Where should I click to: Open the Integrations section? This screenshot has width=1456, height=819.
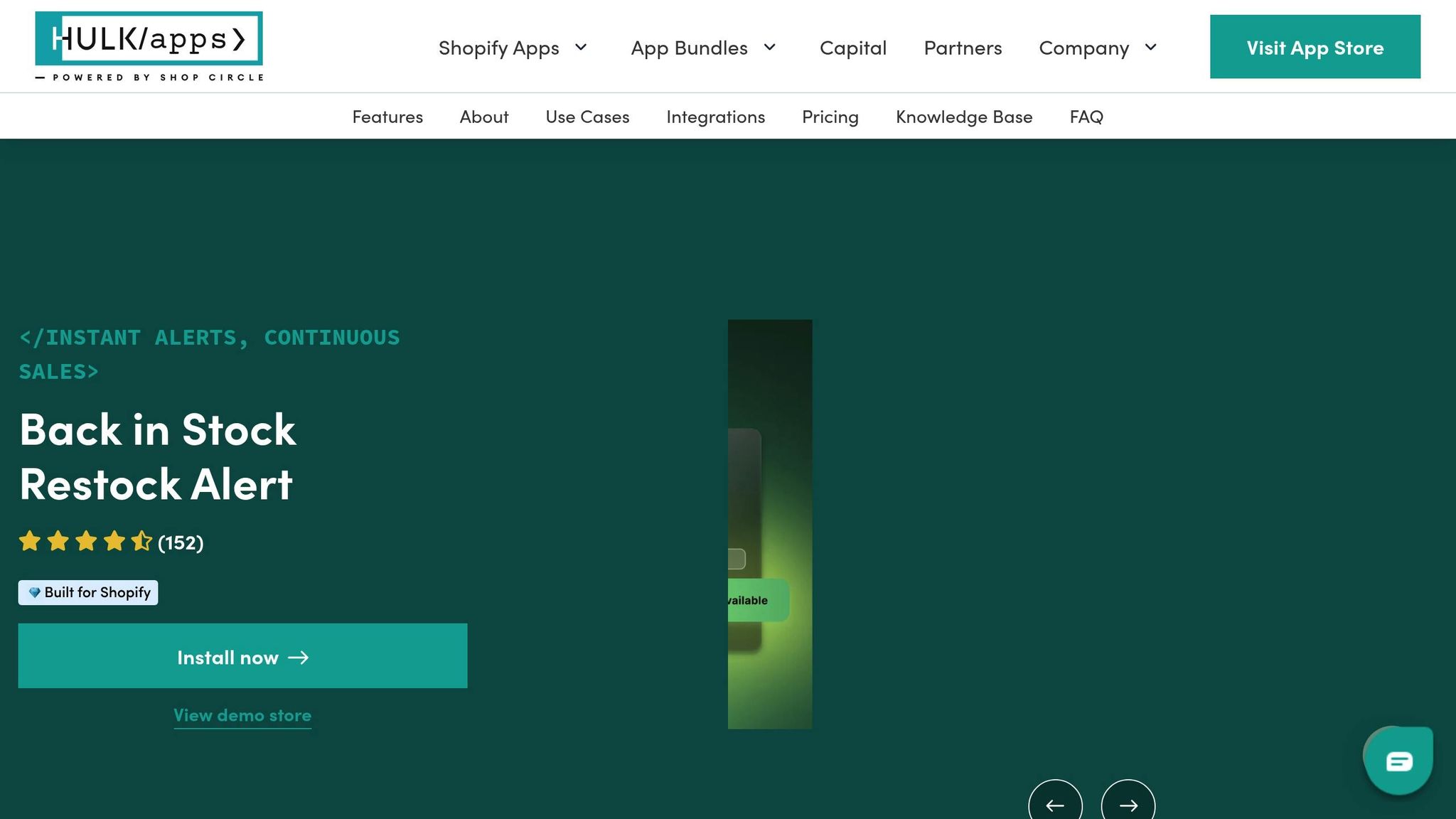(715, 117)
